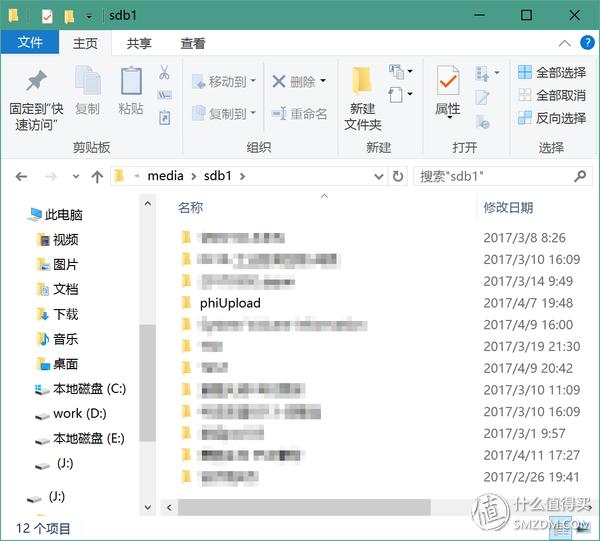The height and width of the screenshot is (541, 600).
Task: Sort by Date modified (修改日期) header
Action: [508, 207]
